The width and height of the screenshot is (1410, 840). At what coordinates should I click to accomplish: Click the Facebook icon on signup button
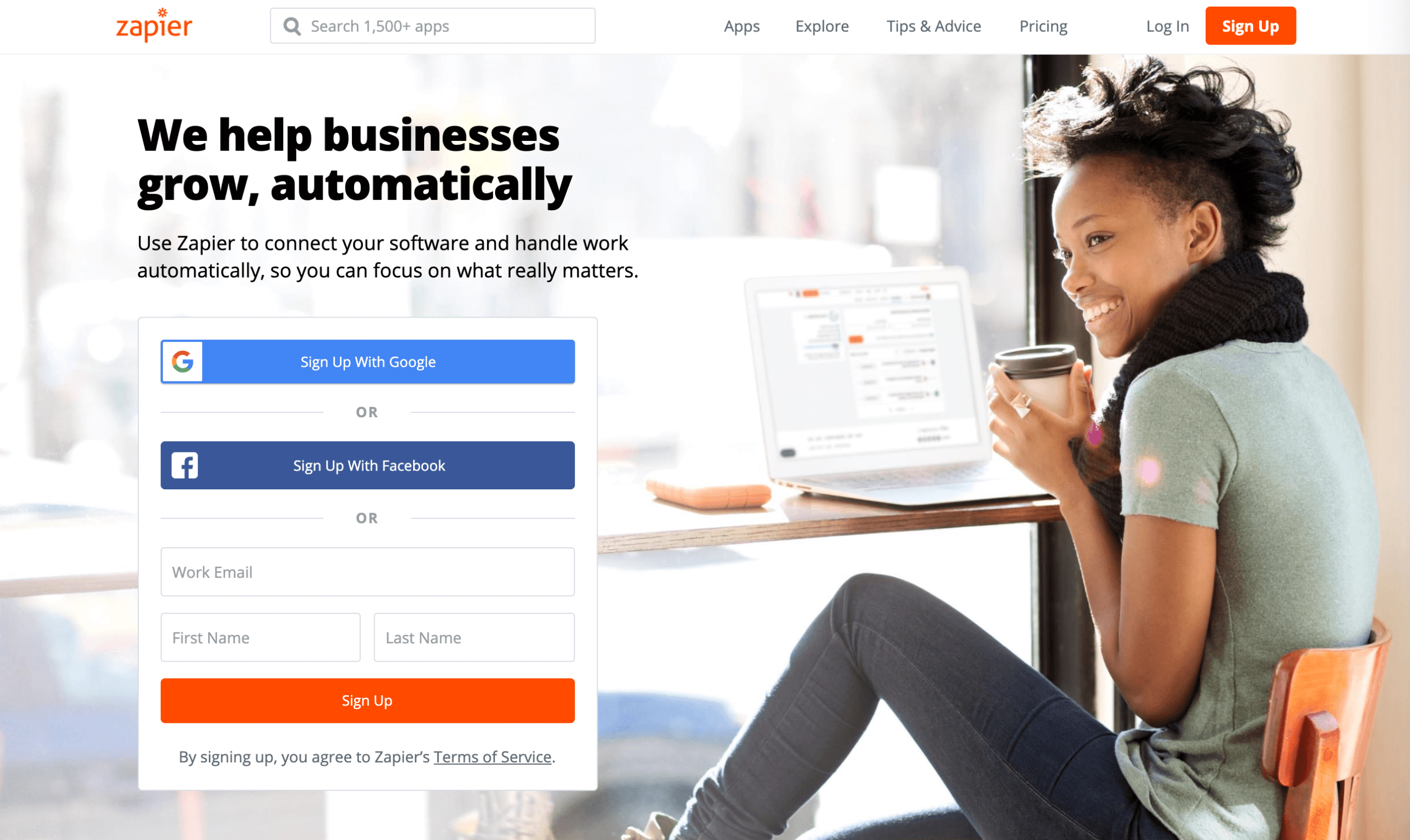pos(184,465)
